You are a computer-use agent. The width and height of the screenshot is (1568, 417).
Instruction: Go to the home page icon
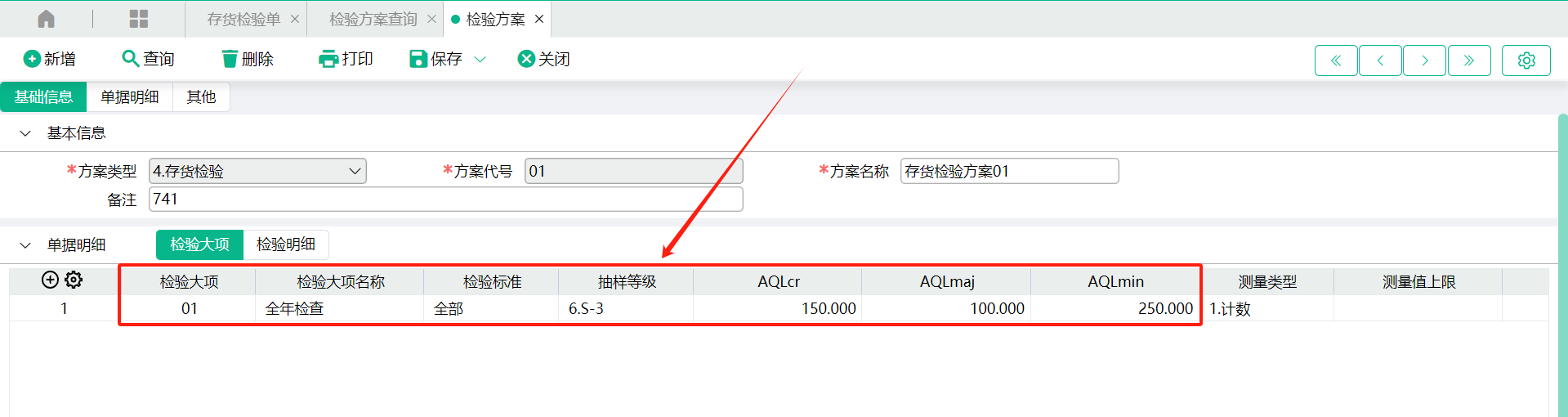point(47,19)
